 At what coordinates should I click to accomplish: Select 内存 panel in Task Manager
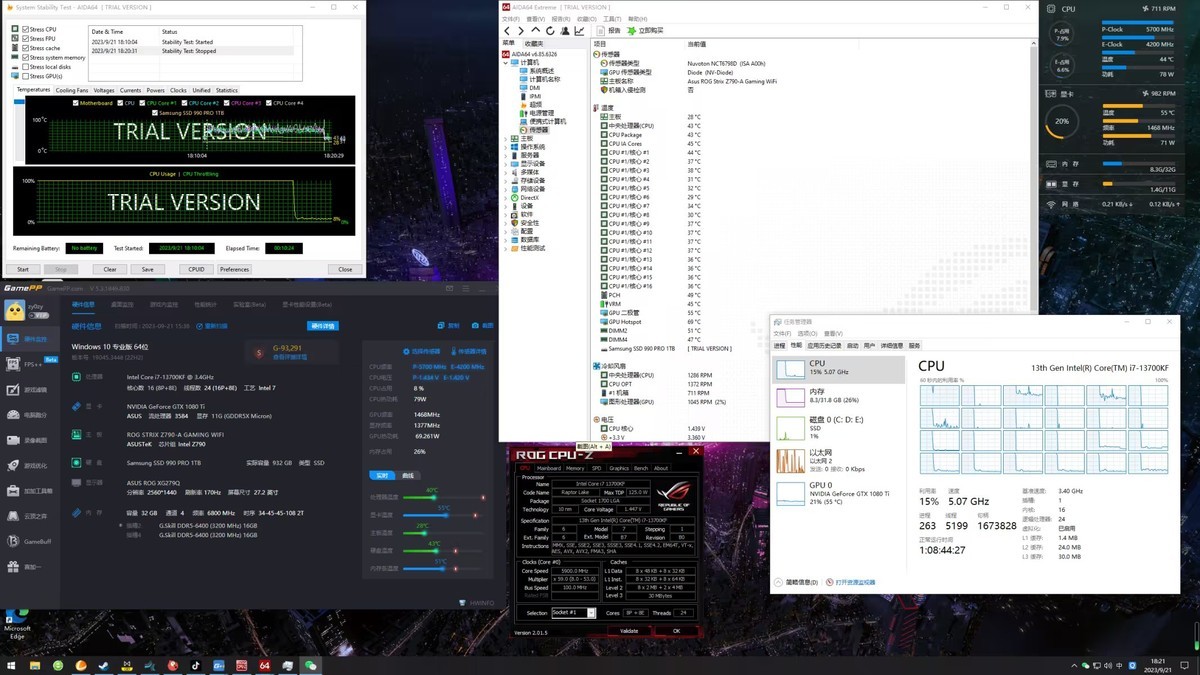click(838, 398)
